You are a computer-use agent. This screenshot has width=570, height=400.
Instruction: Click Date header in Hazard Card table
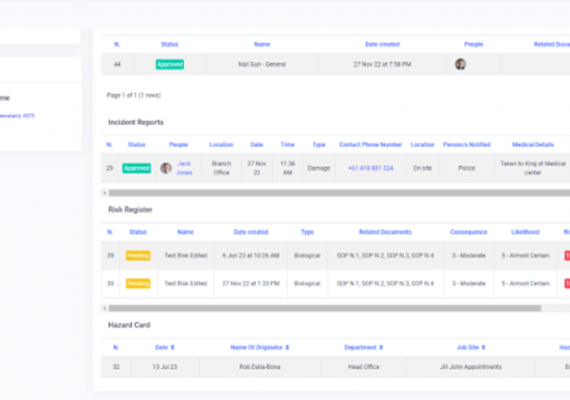pos(161,348)
